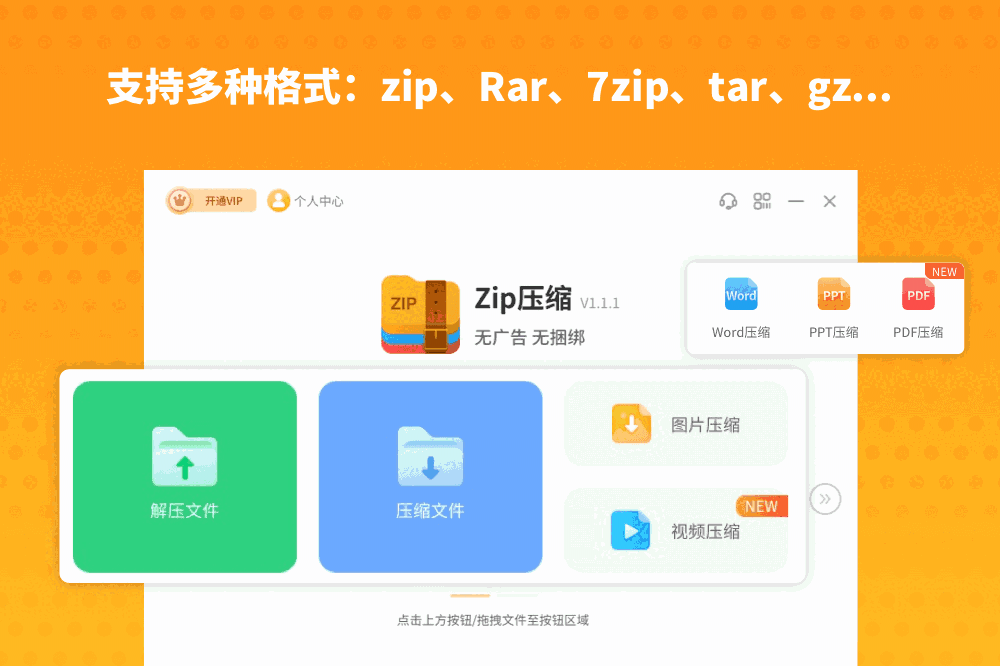Click the blue 压缩文件 compress folder icon
Screen dimensions: 1000x666
(x=430, y=455)
